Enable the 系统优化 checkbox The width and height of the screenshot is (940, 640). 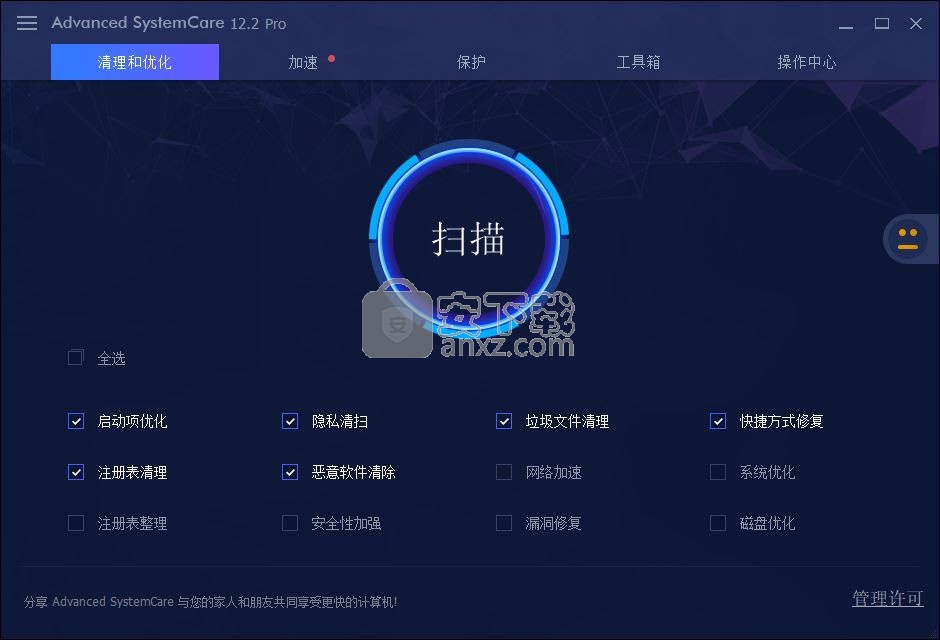coord(718,472)
